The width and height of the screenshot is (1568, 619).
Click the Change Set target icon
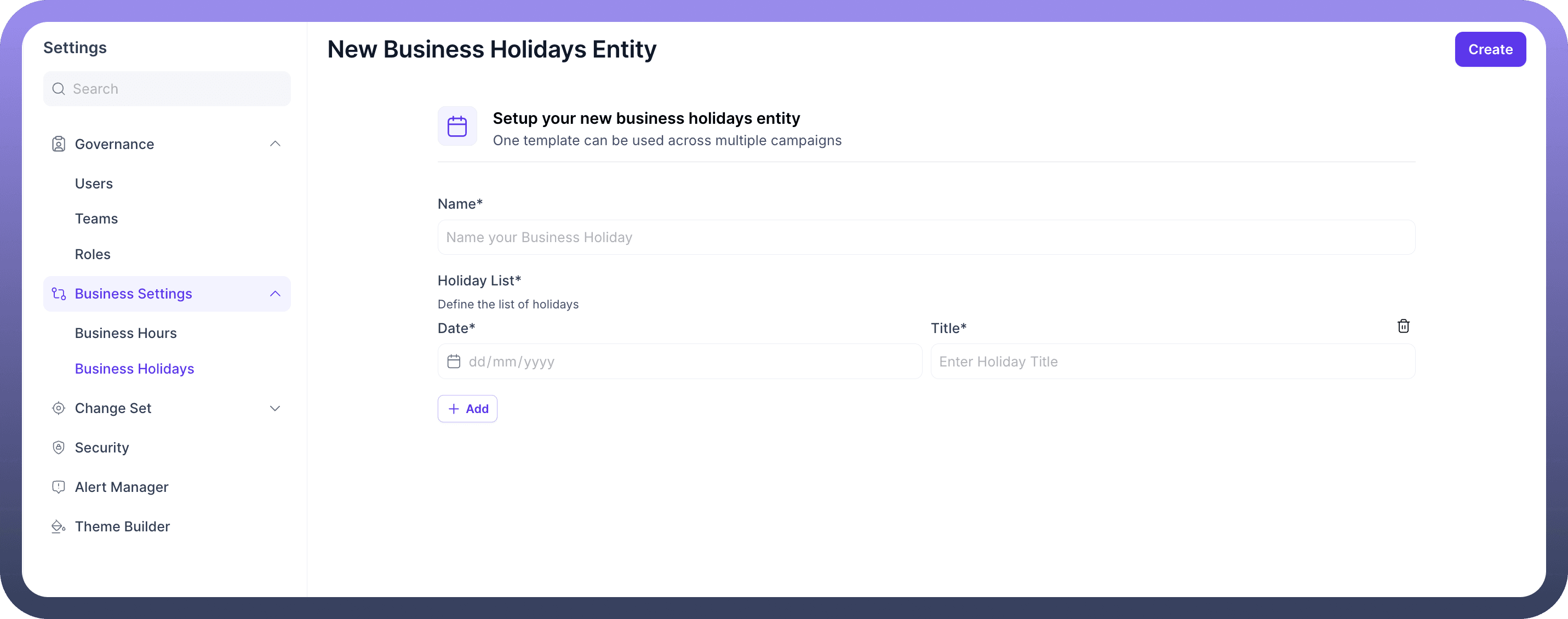pos(59,409)
